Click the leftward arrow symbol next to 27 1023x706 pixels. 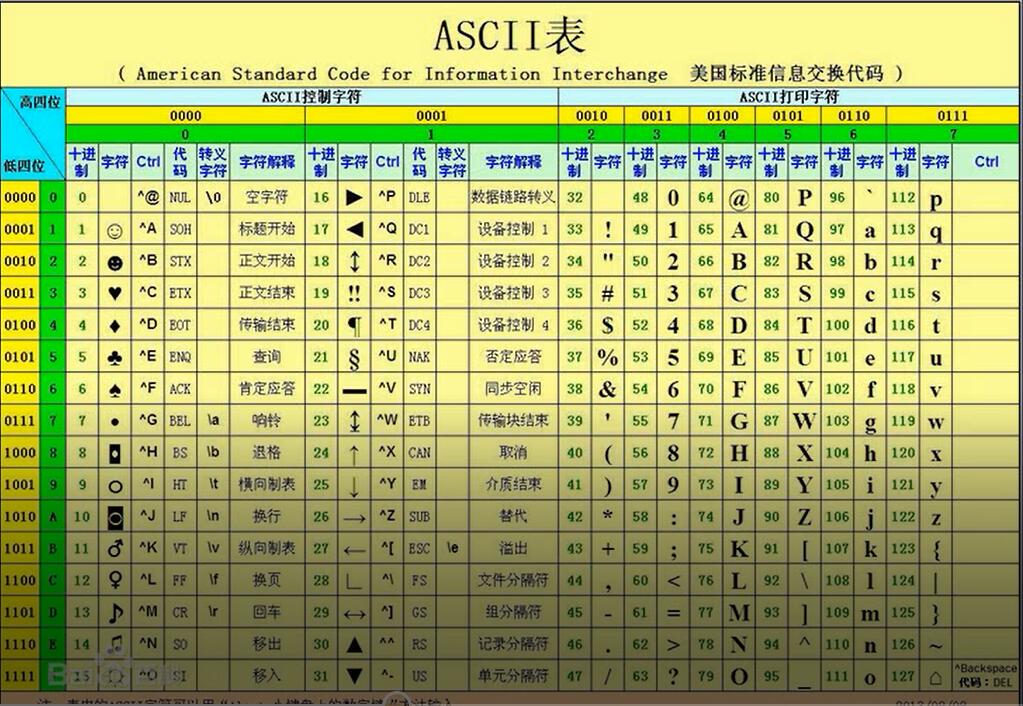pyautogui.click(x=354, y=550)
